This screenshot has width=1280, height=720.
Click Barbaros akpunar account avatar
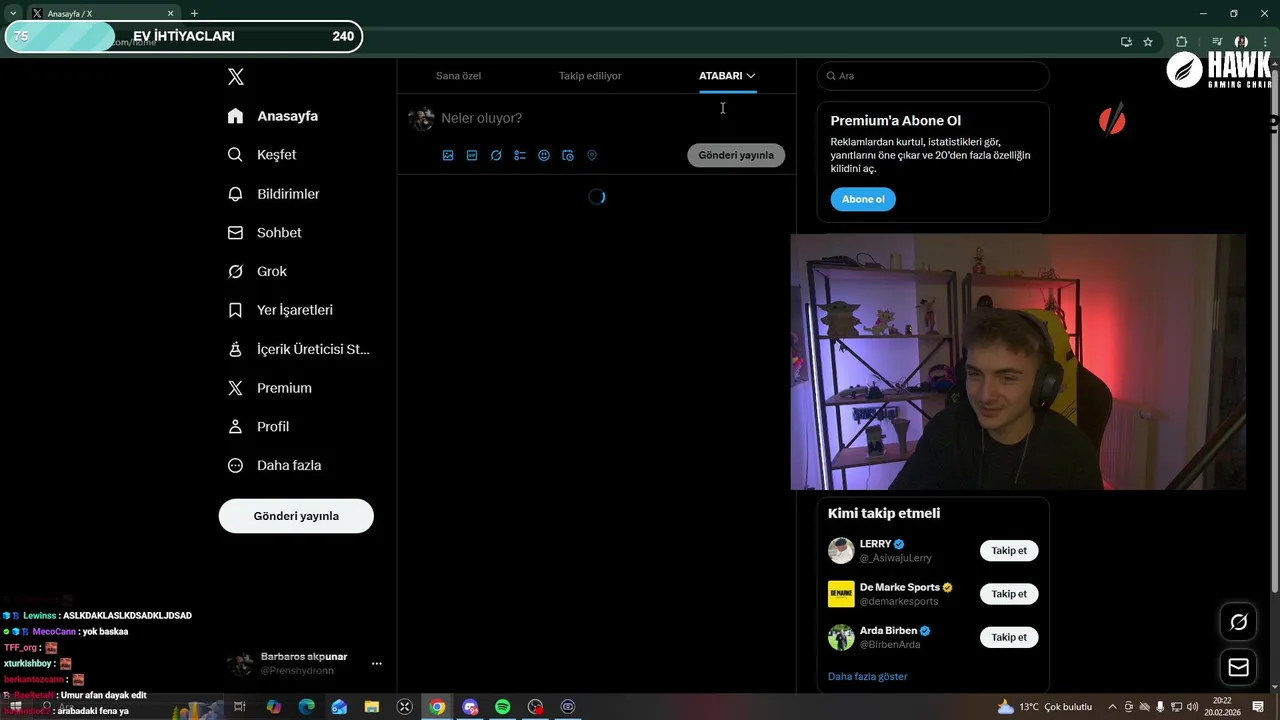click(240, 663)
